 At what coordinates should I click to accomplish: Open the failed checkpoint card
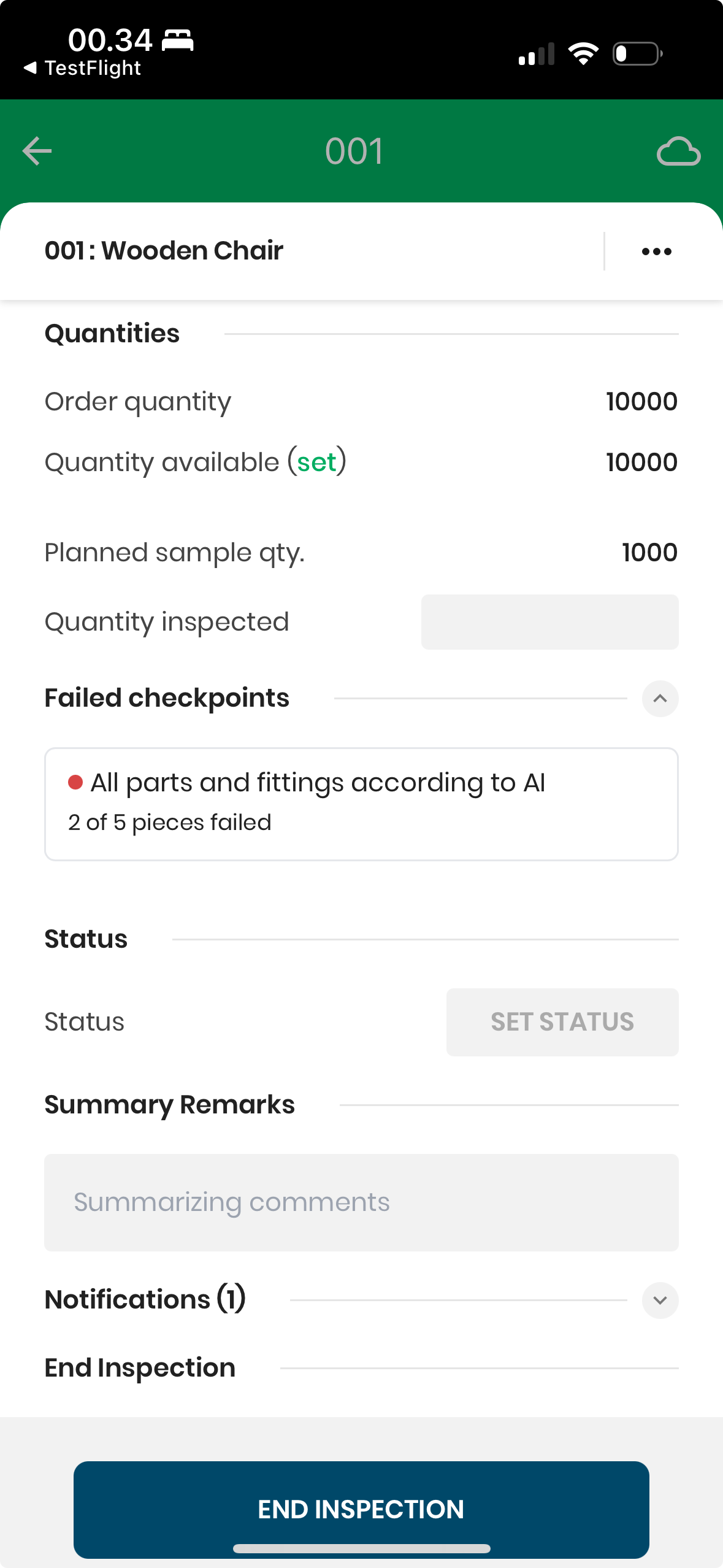click(361, 804)
